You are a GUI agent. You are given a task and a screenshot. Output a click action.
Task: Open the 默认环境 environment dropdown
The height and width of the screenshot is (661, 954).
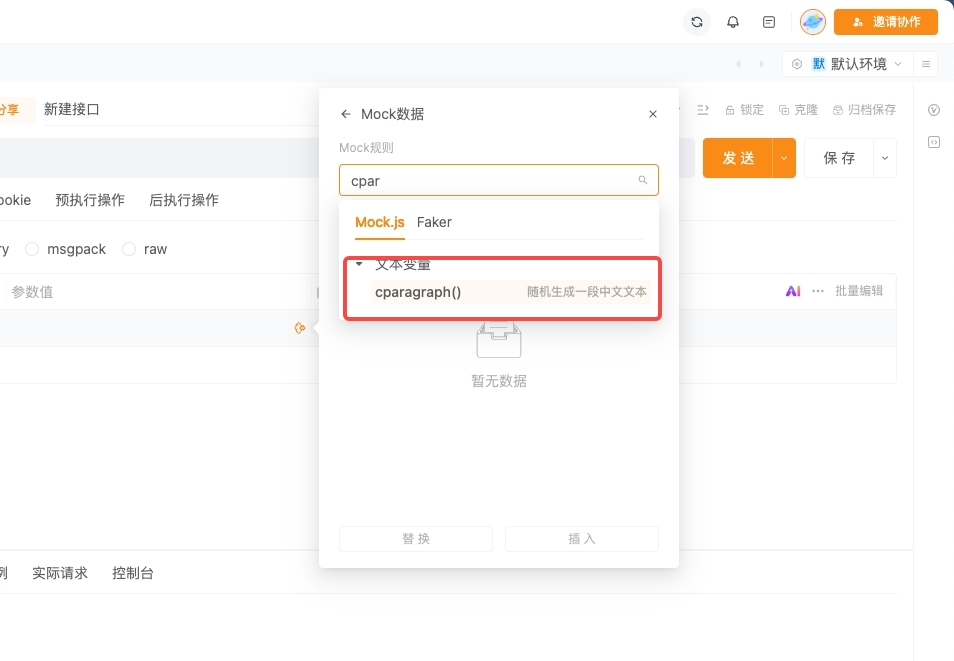tap(856, 63)
